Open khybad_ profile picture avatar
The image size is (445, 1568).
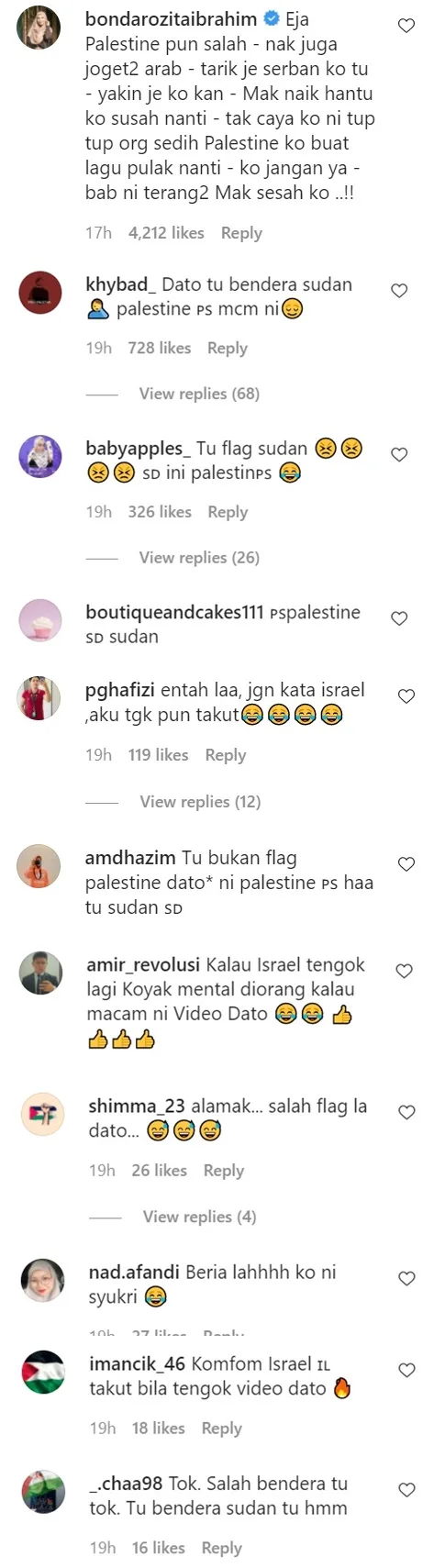[40, 294]
